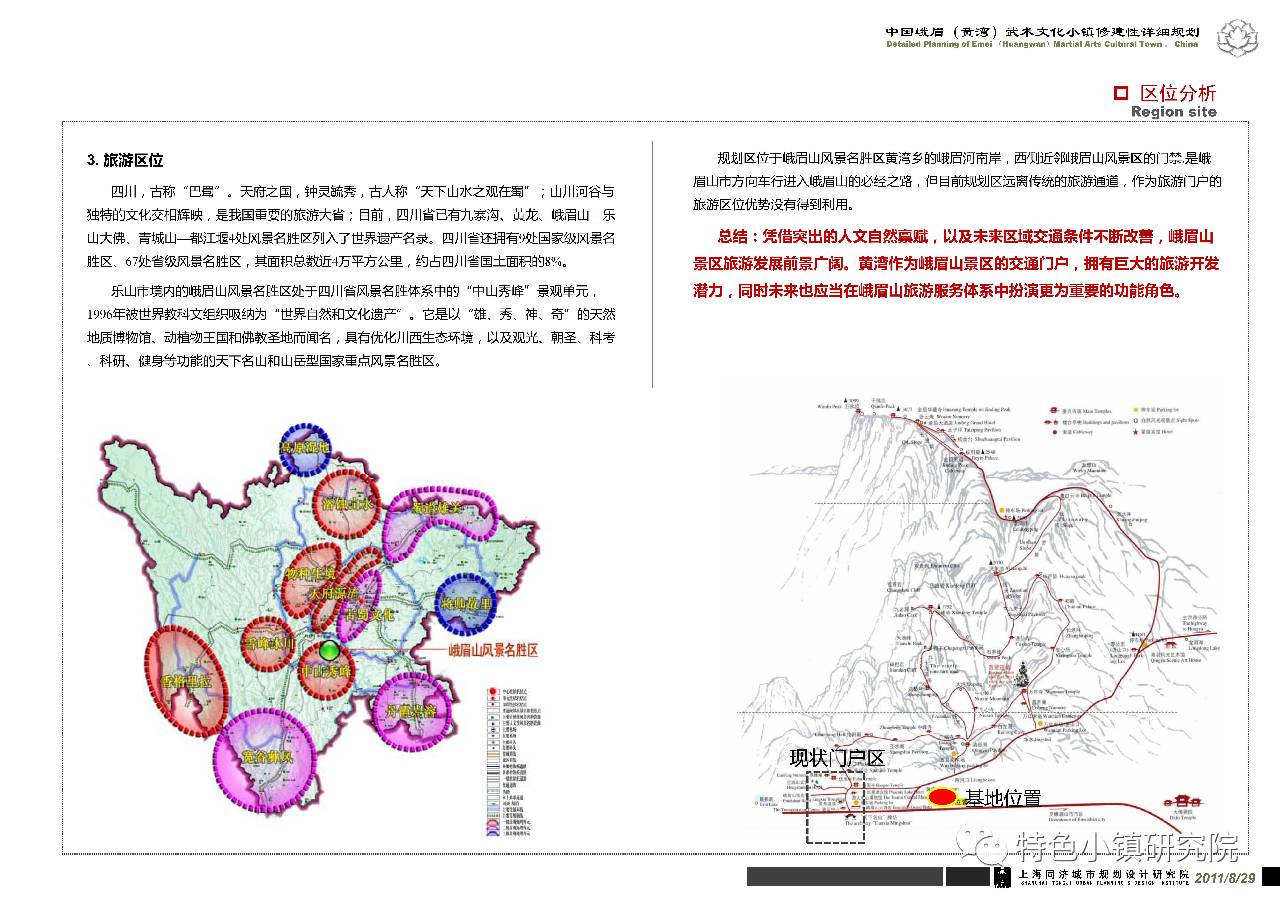The width and height of the screenshot is (1280, 904).
Task: Click the 雪峰冰川 zone label
Action: pyautogui.click(x=270, y=645)
